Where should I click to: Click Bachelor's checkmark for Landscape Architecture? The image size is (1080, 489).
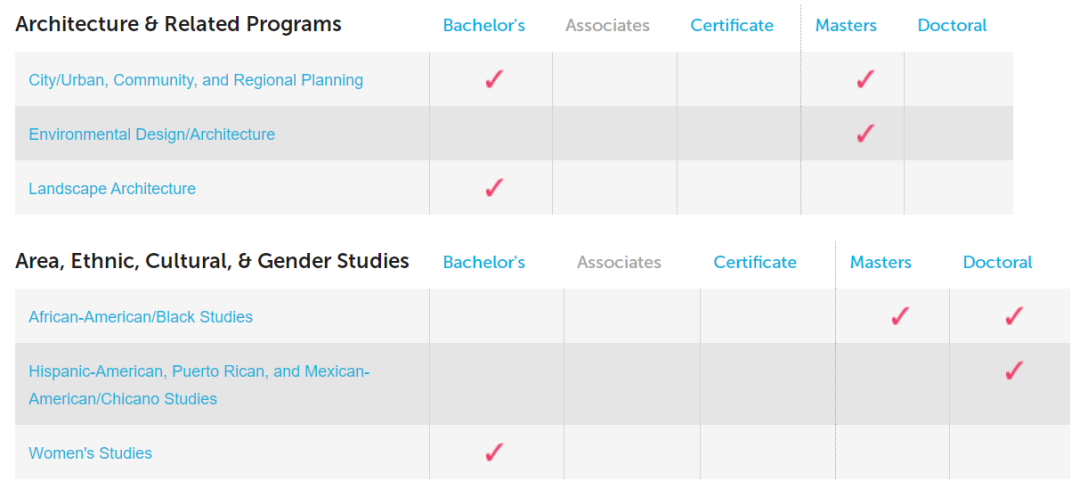tap(494, 187)
